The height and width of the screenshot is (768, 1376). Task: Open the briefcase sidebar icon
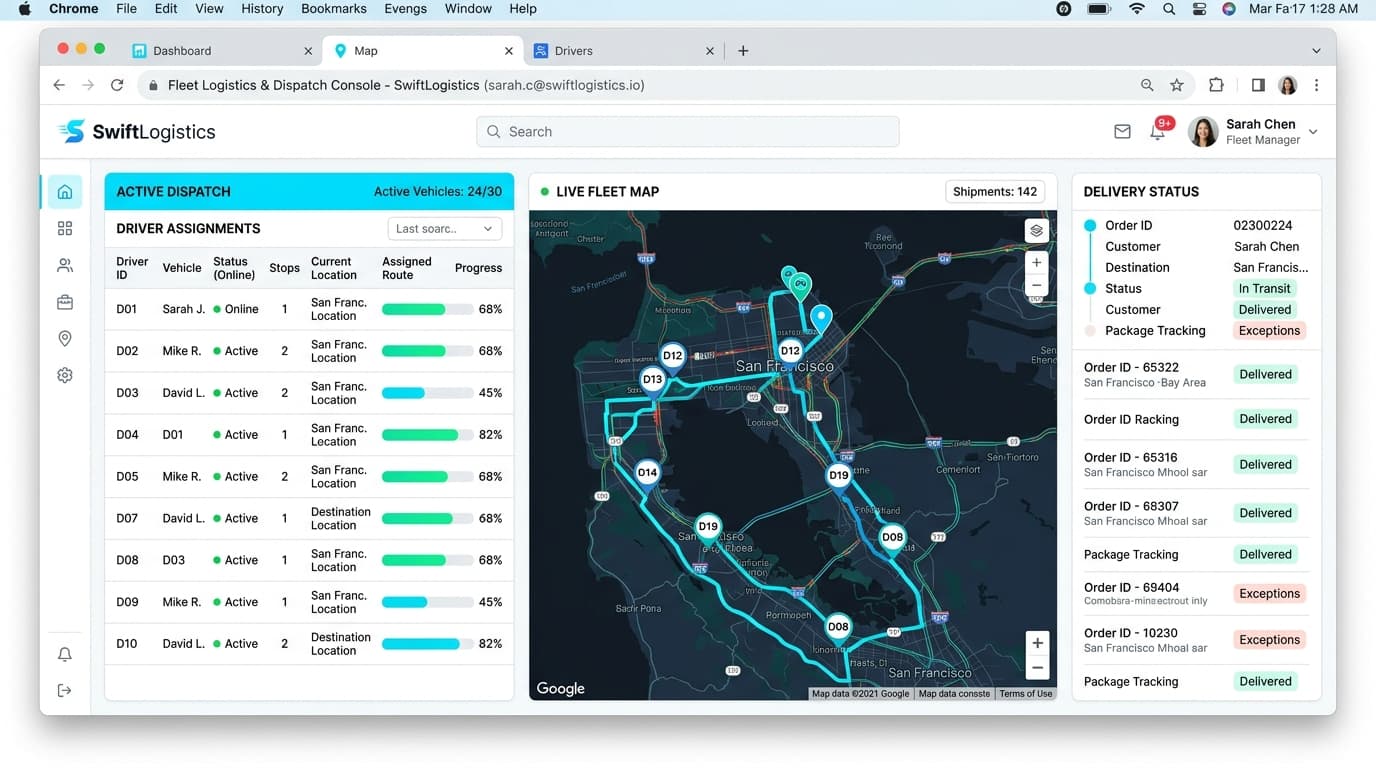pyautogui.click(x=65, y=302)
